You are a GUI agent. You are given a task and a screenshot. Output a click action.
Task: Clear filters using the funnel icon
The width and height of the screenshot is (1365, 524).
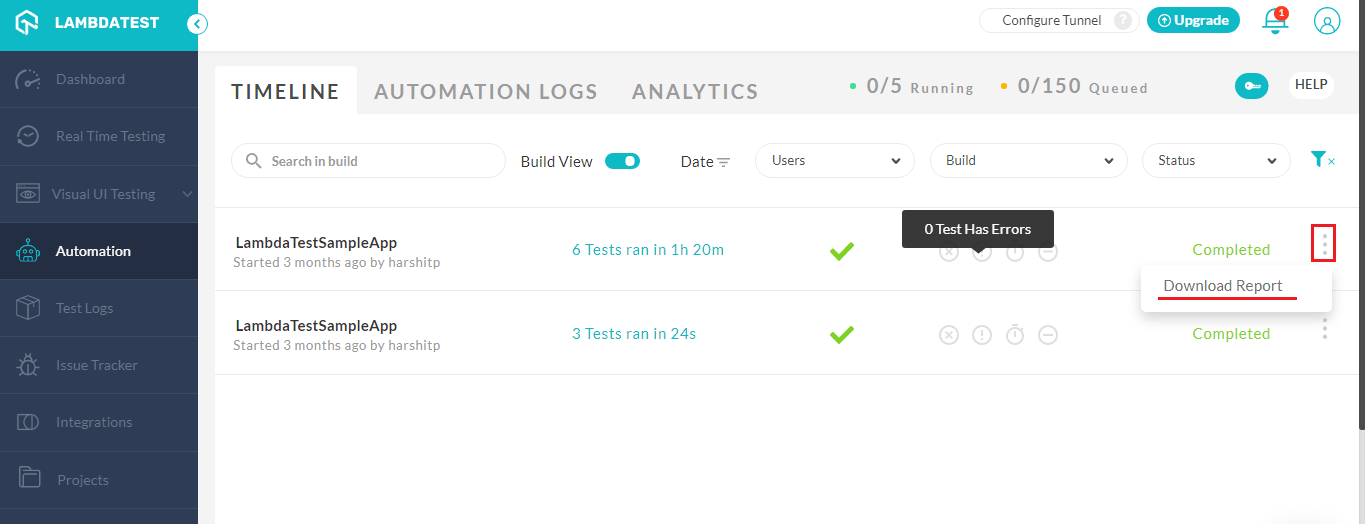tap(1322, 160)
